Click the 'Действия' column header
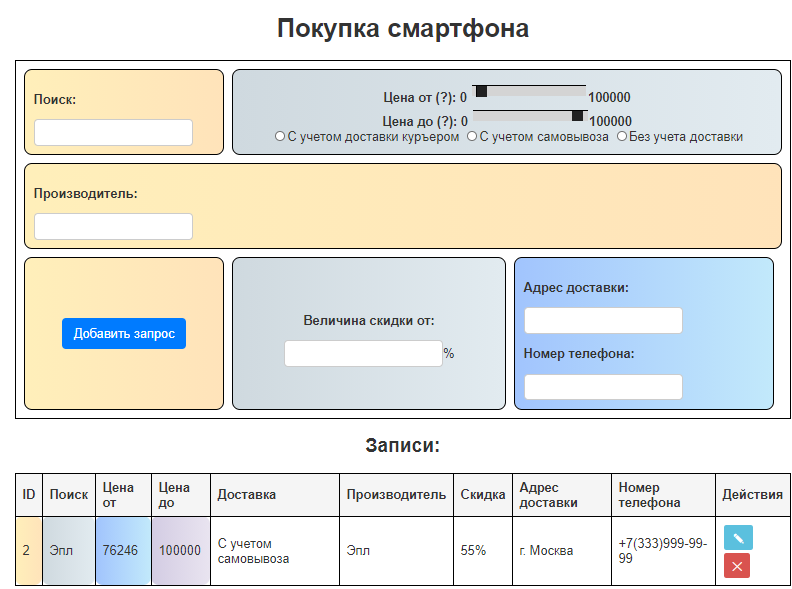This screenshot has height=589, width=792. [752, 495]
